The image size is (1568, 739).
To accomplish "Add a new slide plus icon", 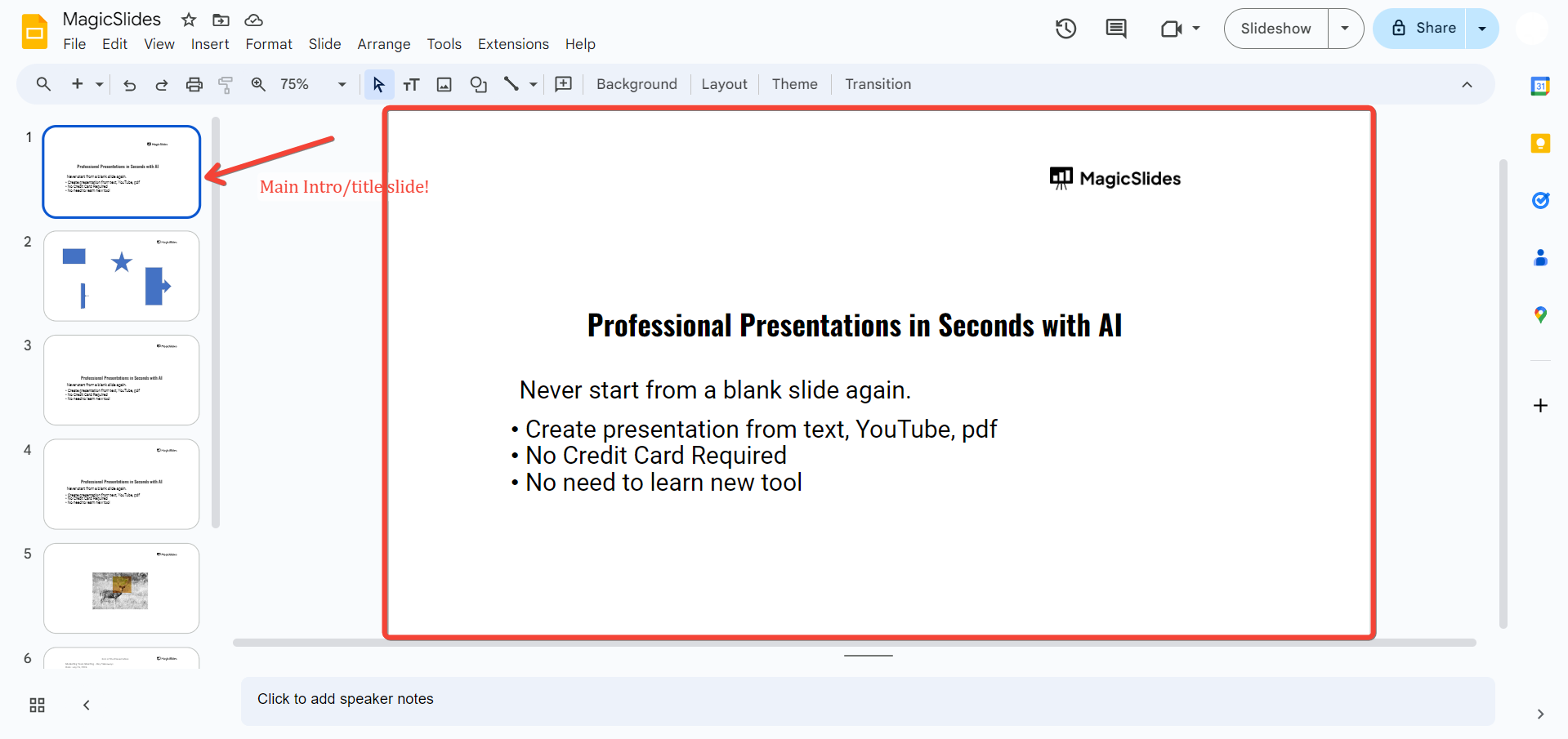I will tap(78, 84).
